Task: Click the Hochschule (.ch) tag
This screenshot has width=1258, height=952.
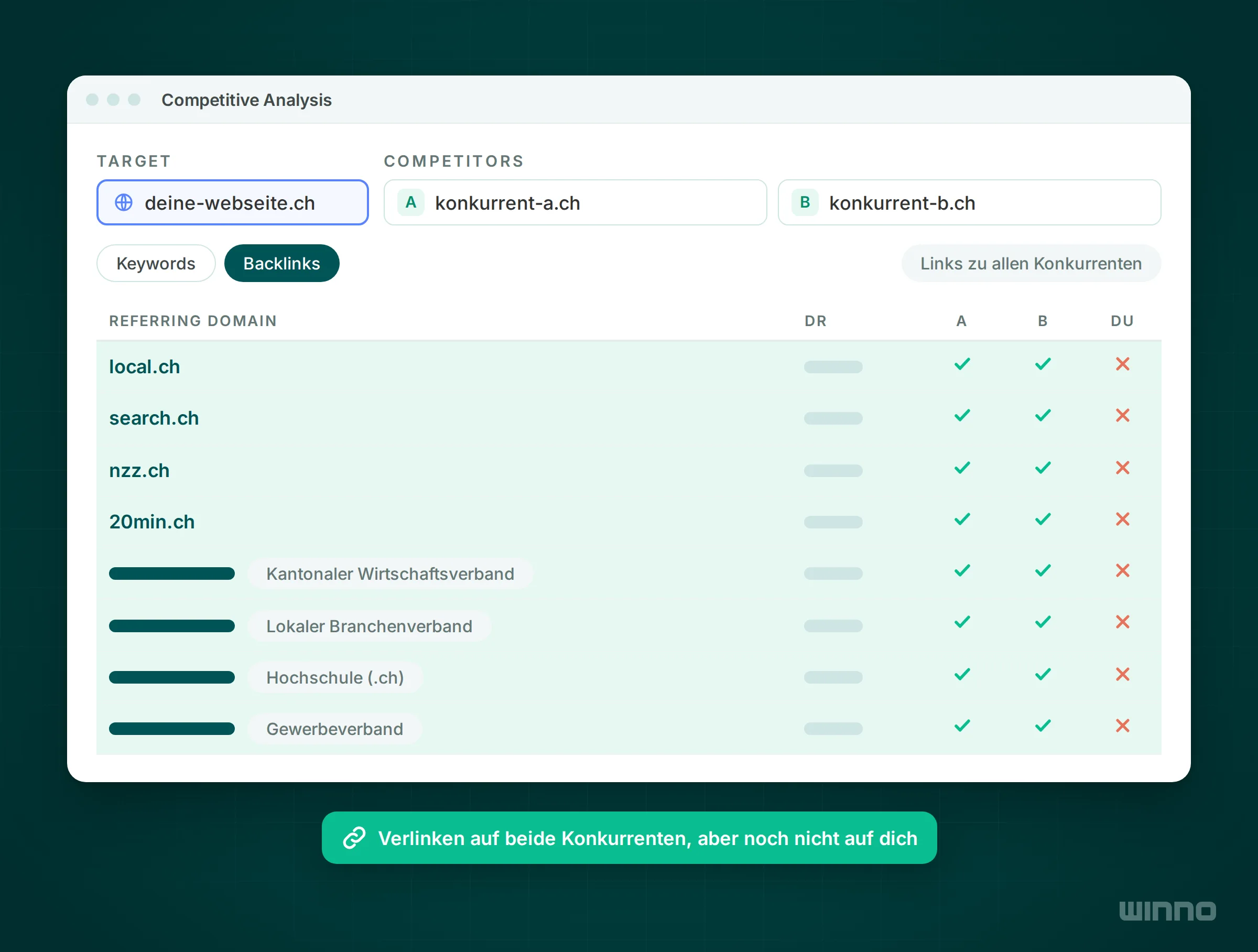Action: pos(335,677)
